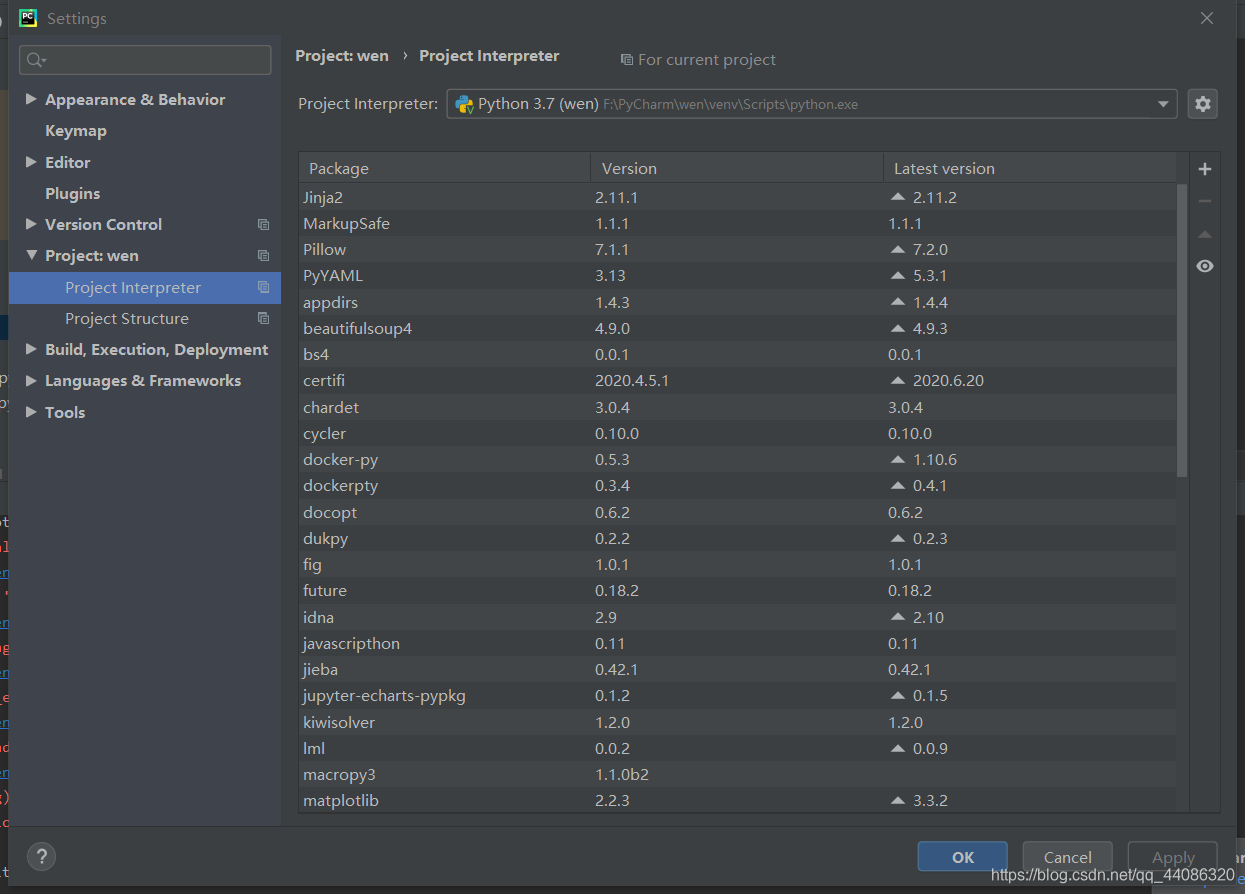Select the jupyter-echarts-pypkg package row
This screenshot has width=1245, height=894.
(x=738, y=695)
